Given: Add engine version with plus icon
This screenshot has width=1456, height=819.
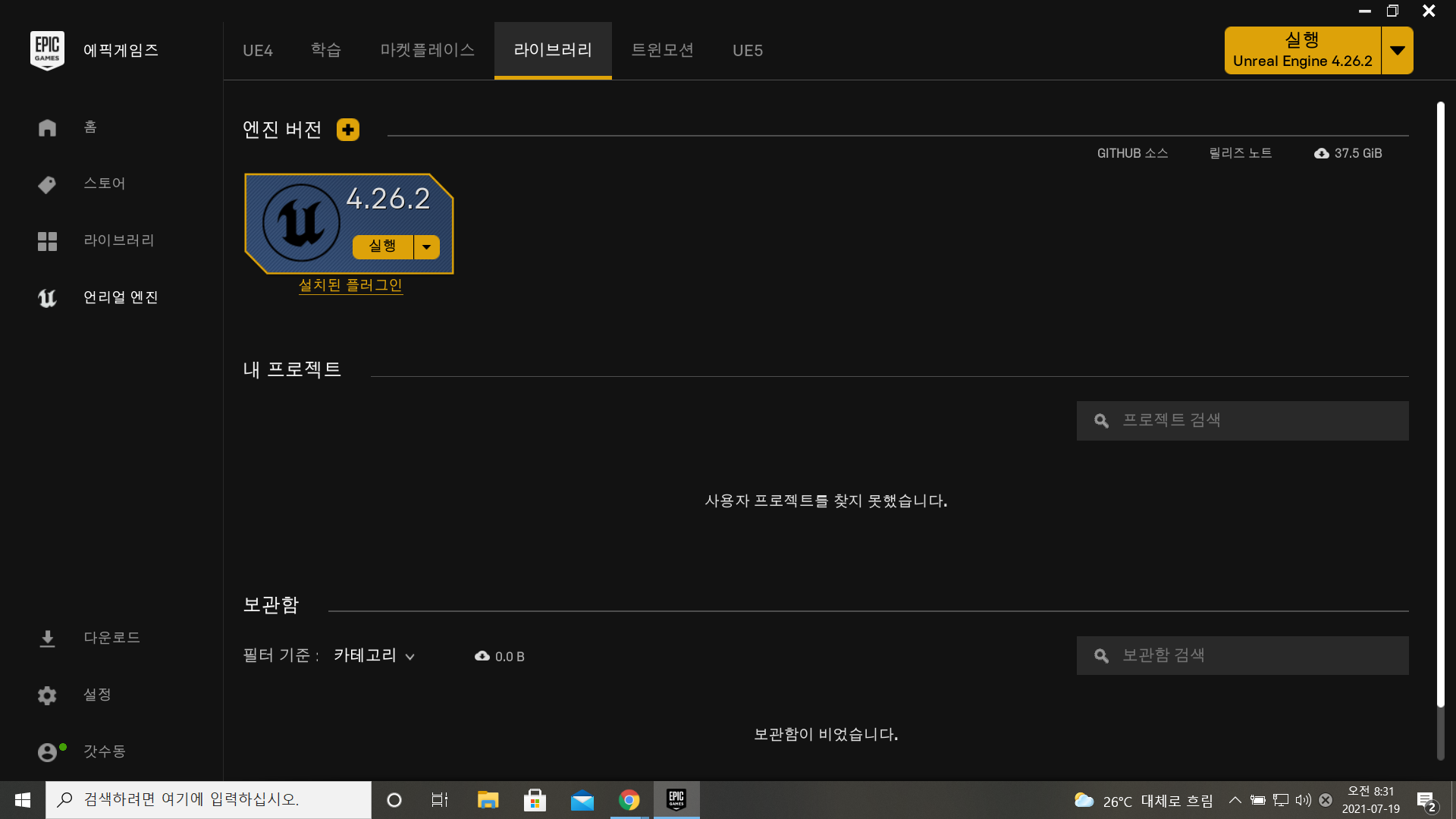Looking at the screenshot, I should (x=348, y=130).
